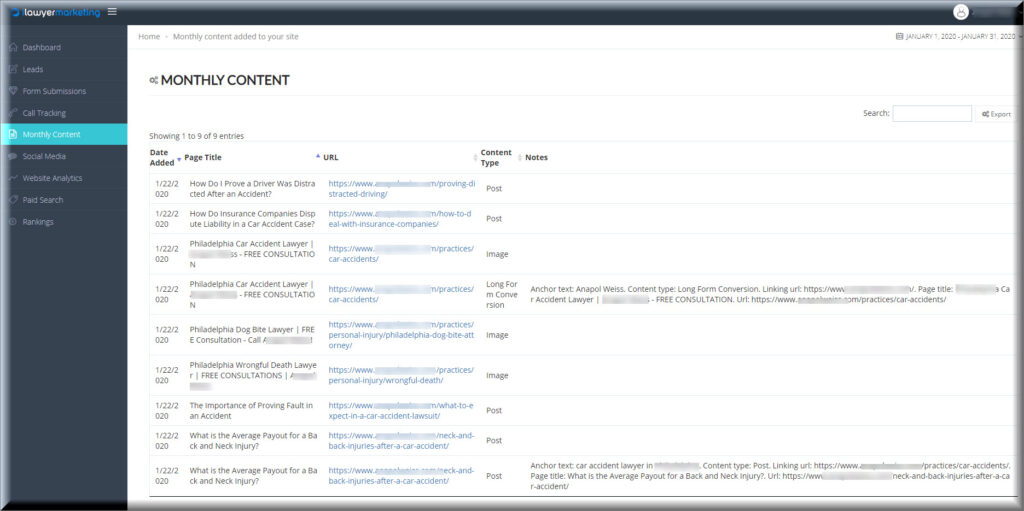Click 'Philadelphia Dog Bite Lawyer' page title
Viewport: 1024px width, 511px height.
253,335
